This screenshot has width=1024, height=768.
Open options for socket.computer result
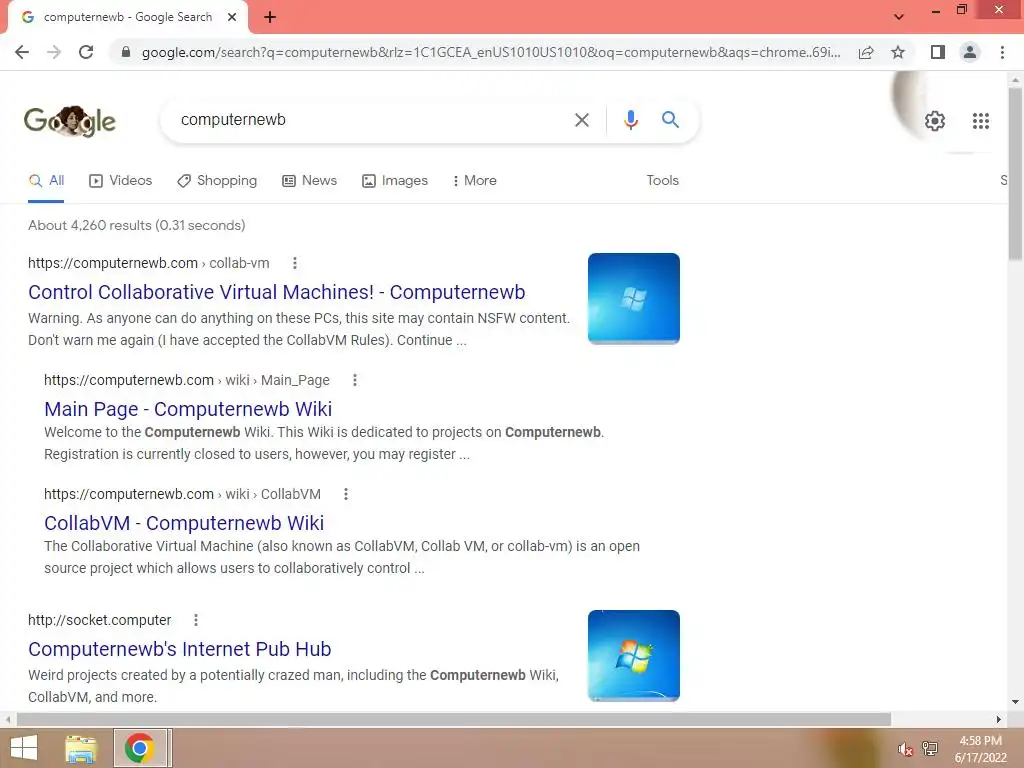click(195, 620)
